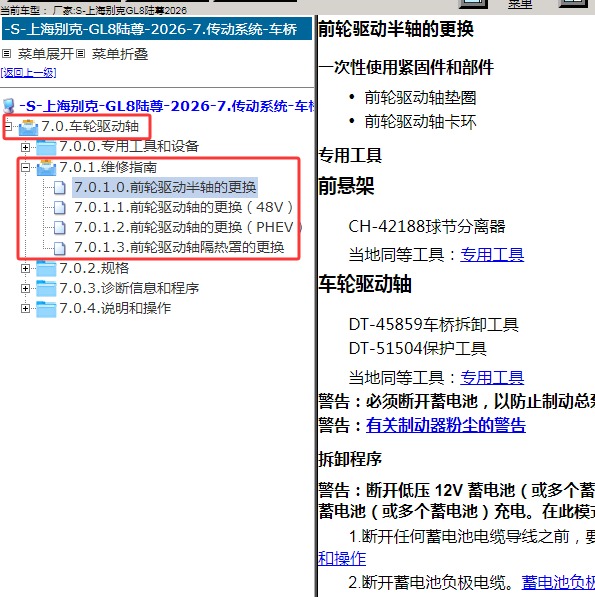Click the text DT-51504保护工具
Image resolution: width=595 pixels, height=597 pixels.
(418, 348)
